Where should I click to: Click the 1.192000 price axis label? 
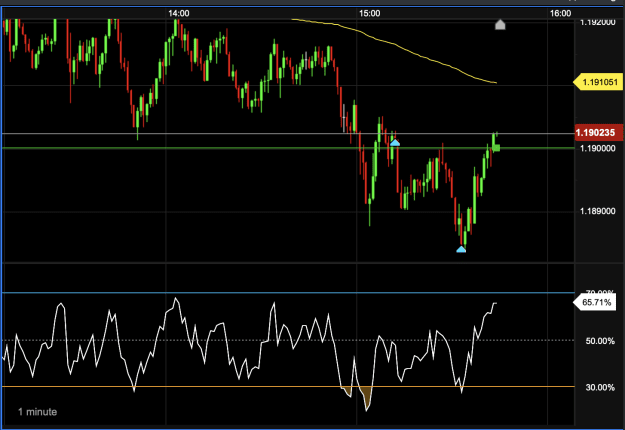pyautogui.click(x=597, y=22)
